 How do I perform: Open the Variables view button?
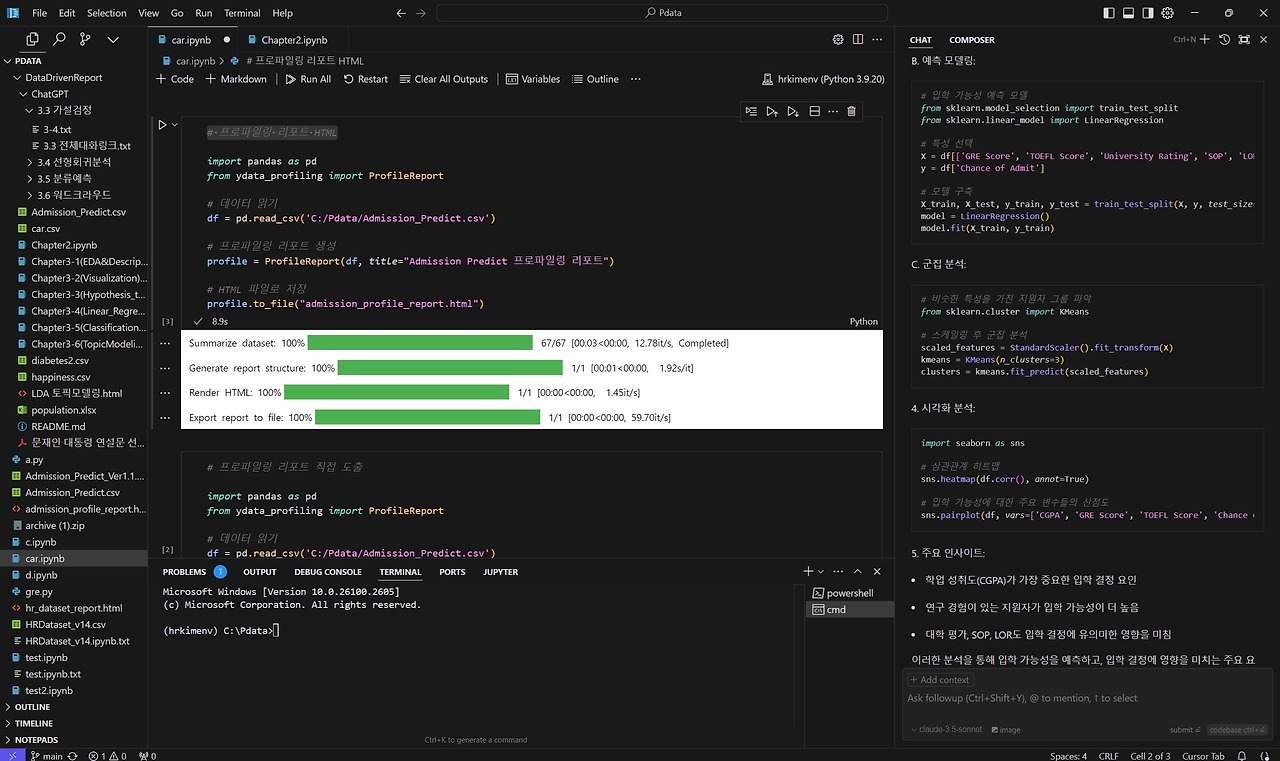(x=533, y=79)
